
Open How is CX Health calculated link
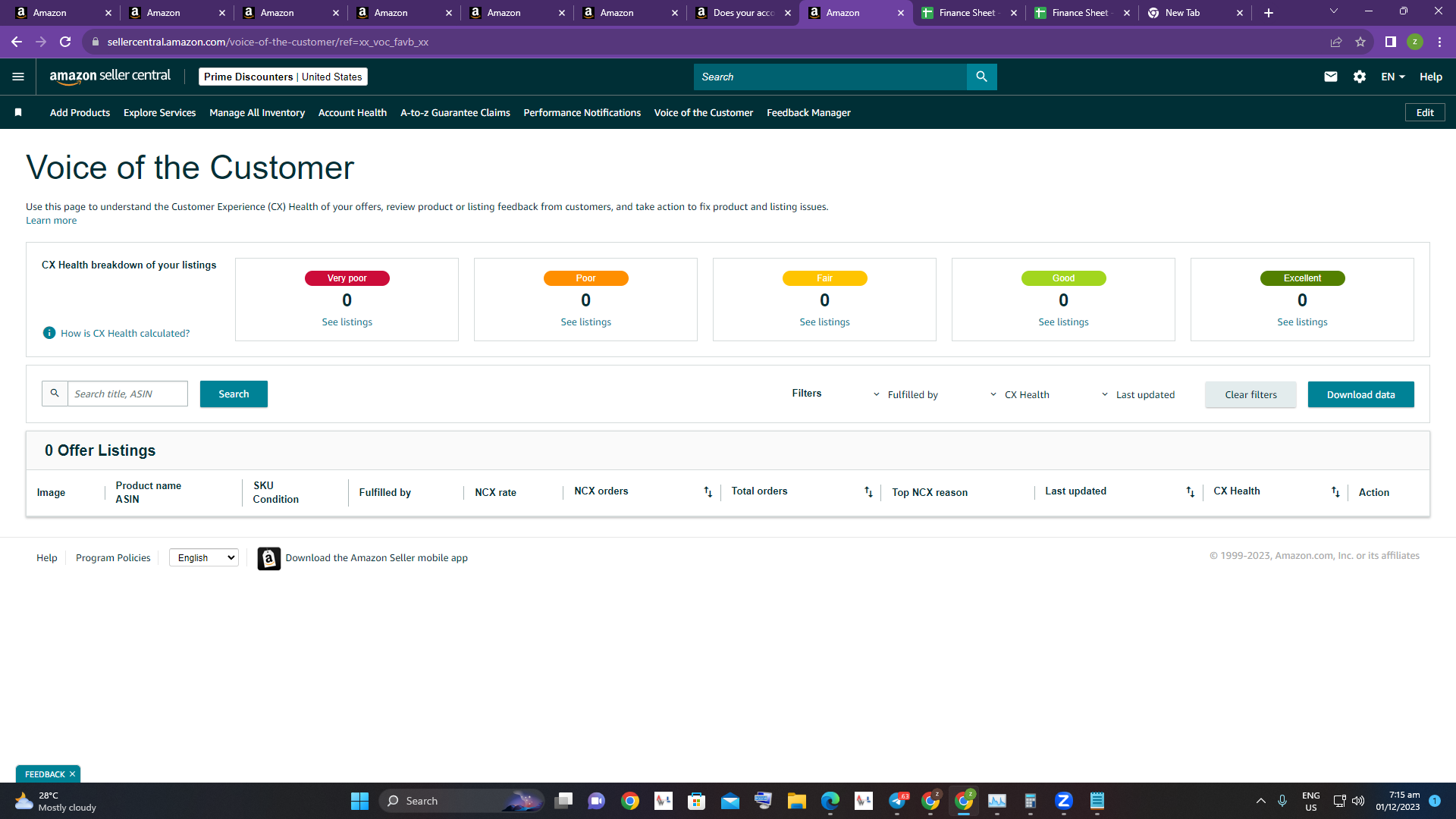coord(125,333)
